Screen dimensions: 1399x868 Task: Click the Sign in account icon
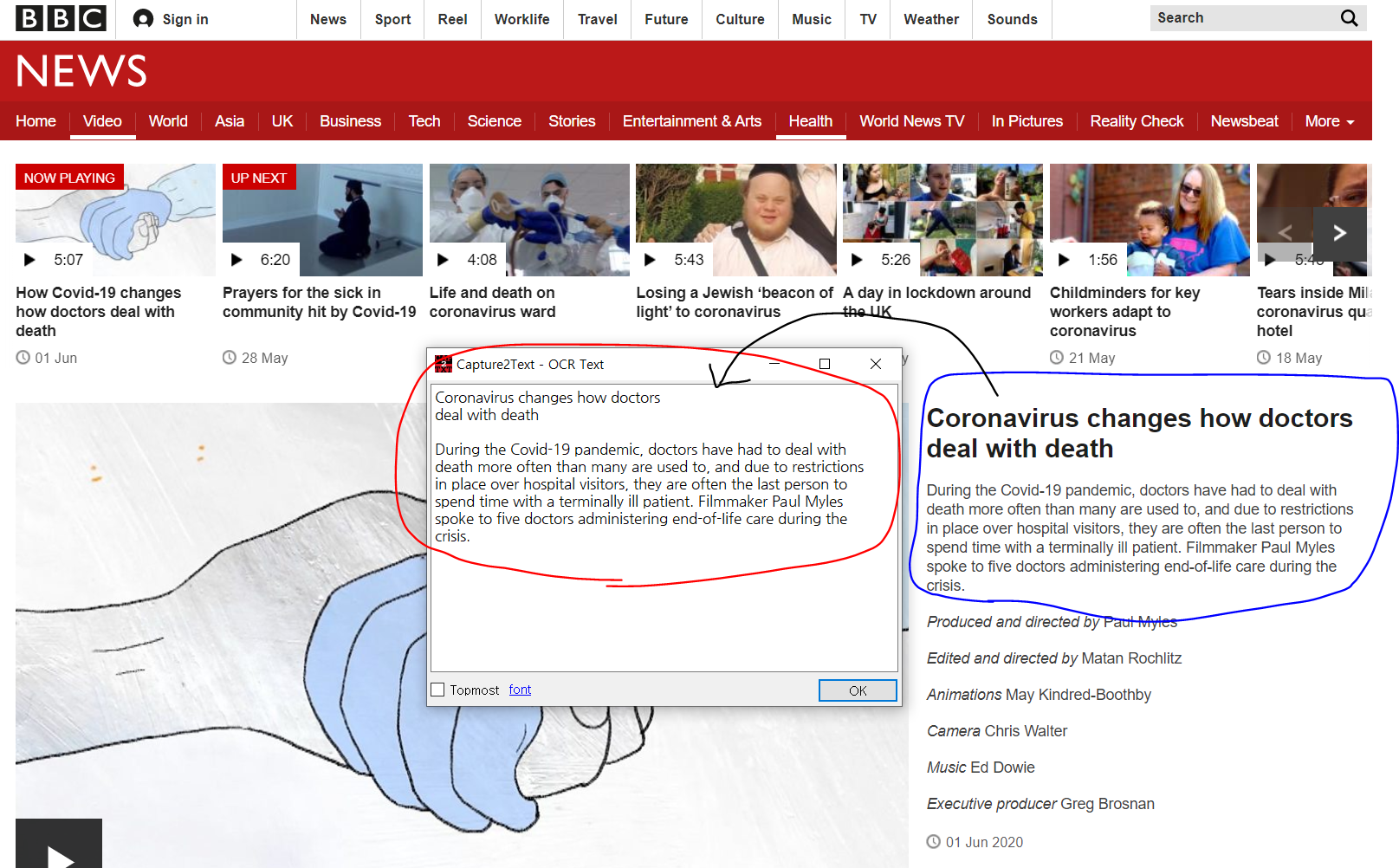pos(144,19)
